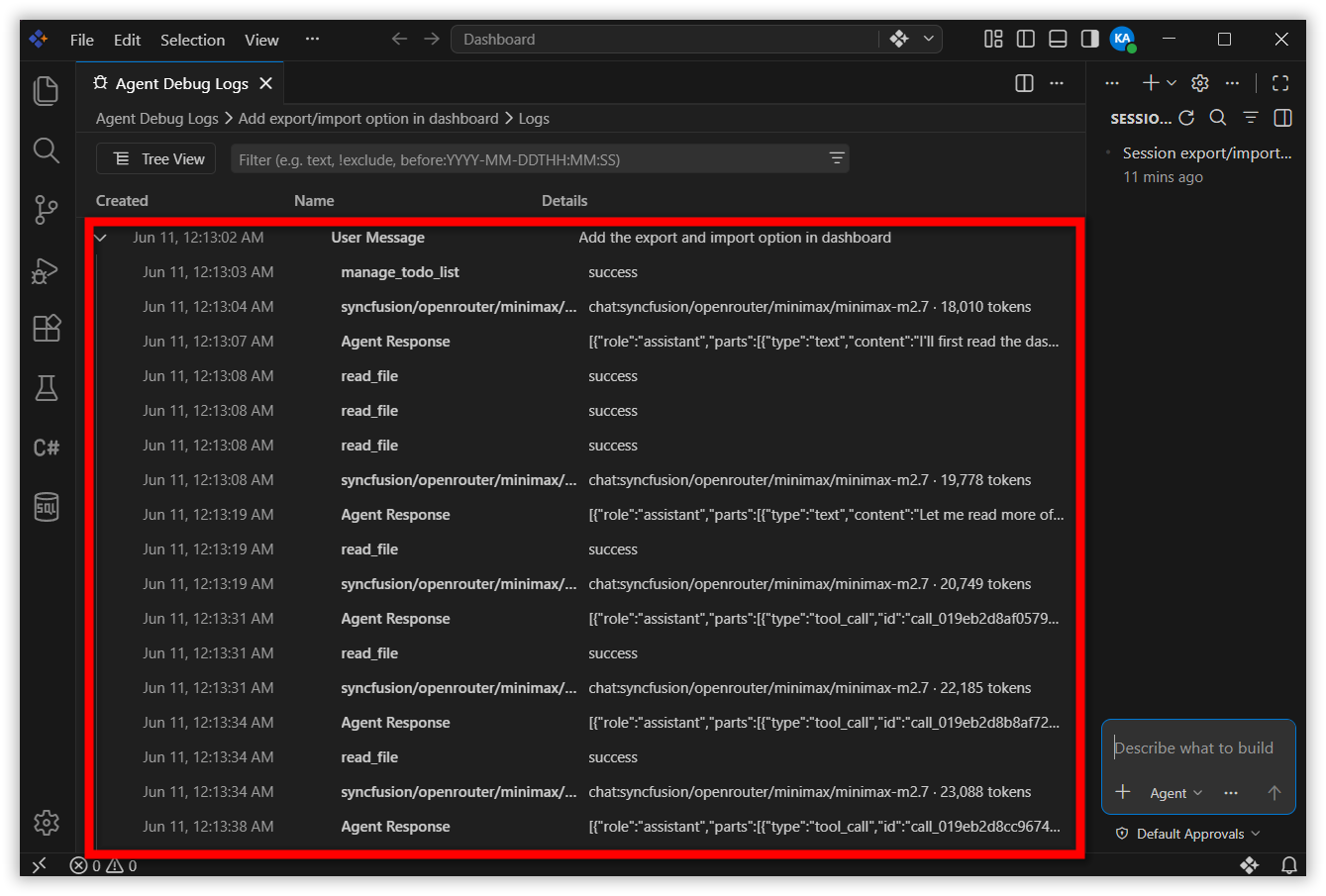Refresh the sessions list
Screen dimensions: 1326x896
[x=1186, y=118]
